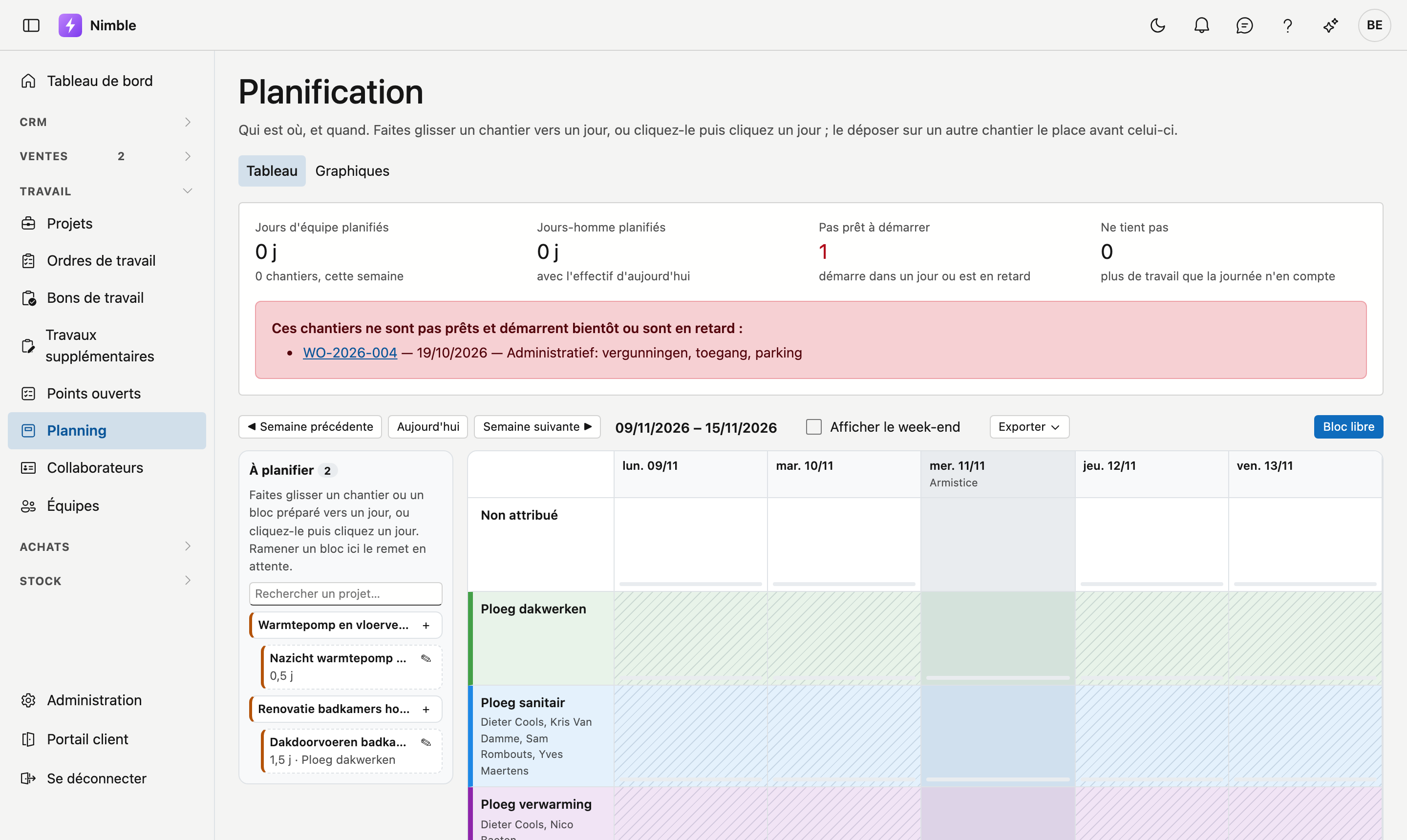The height and width of the screenshot is (840, 1407).
Task: Add block to Warmtepomp en vloerve project
Action: [426, 625]
